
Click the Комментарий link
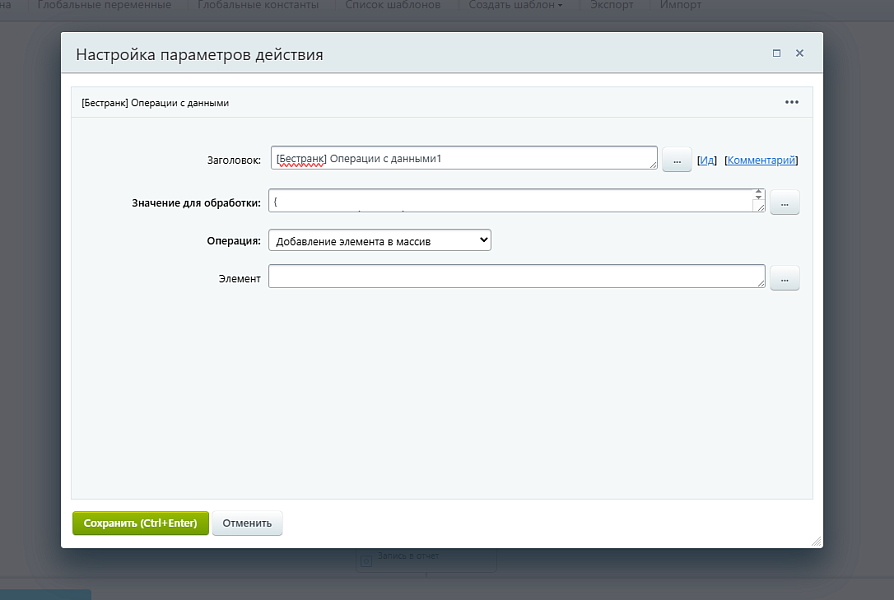pos(760,160)
